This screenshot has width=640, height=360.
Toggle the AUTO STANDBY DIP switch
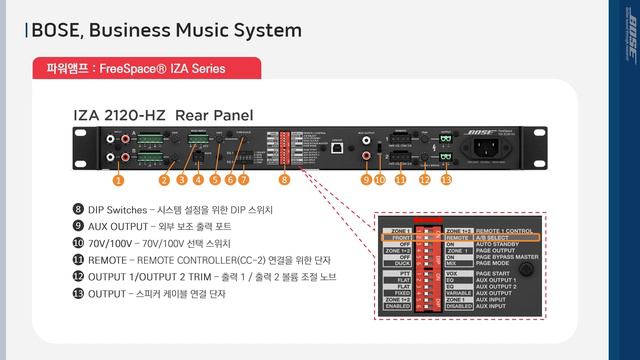pos(427,244)
